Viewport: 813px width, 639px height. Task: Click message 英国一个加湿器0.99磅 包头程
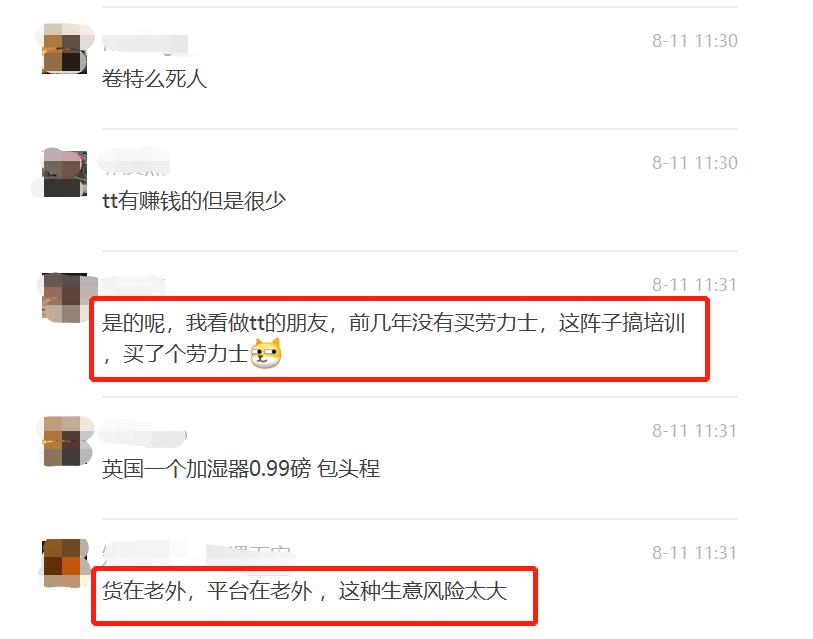241,469
